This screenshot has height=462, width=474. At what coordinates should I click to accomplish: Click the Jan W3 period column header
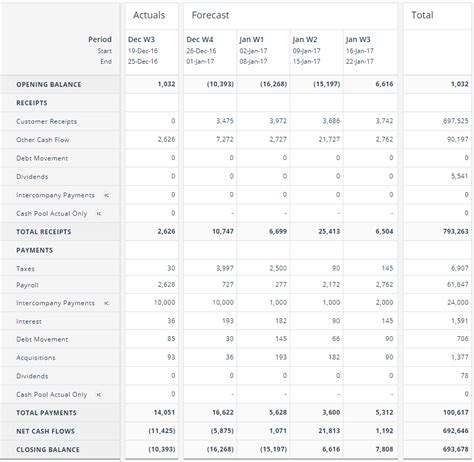(358, 39)
